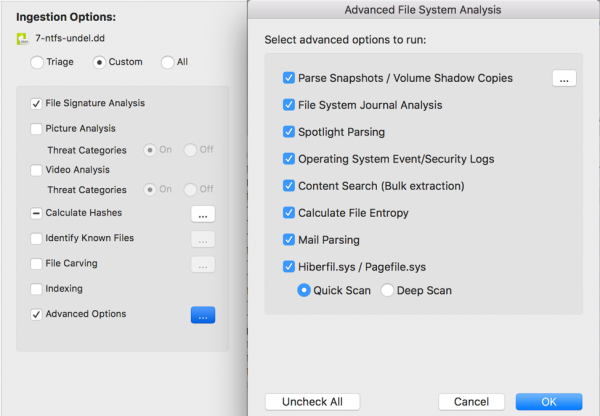Open Advanced Options blue ellipsis button

[203, 315]
